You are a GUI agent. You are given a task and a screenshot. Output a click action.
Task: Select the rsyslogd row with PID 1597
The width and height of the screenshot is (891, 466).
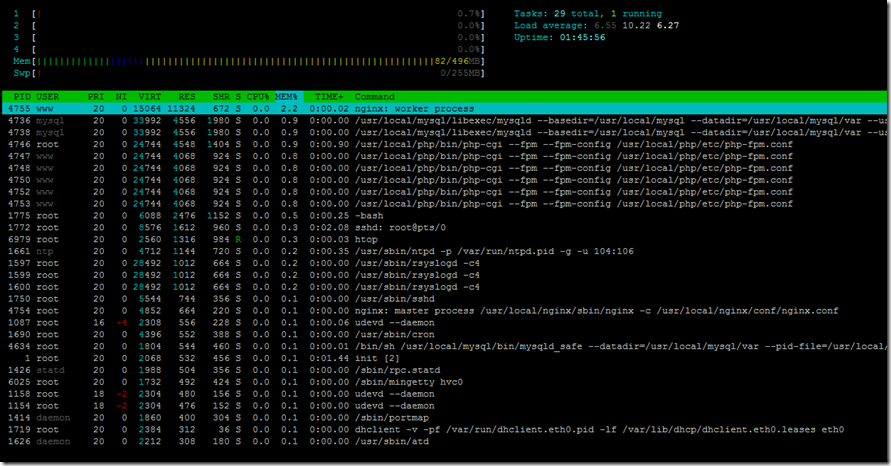click(x=444, y=263)
